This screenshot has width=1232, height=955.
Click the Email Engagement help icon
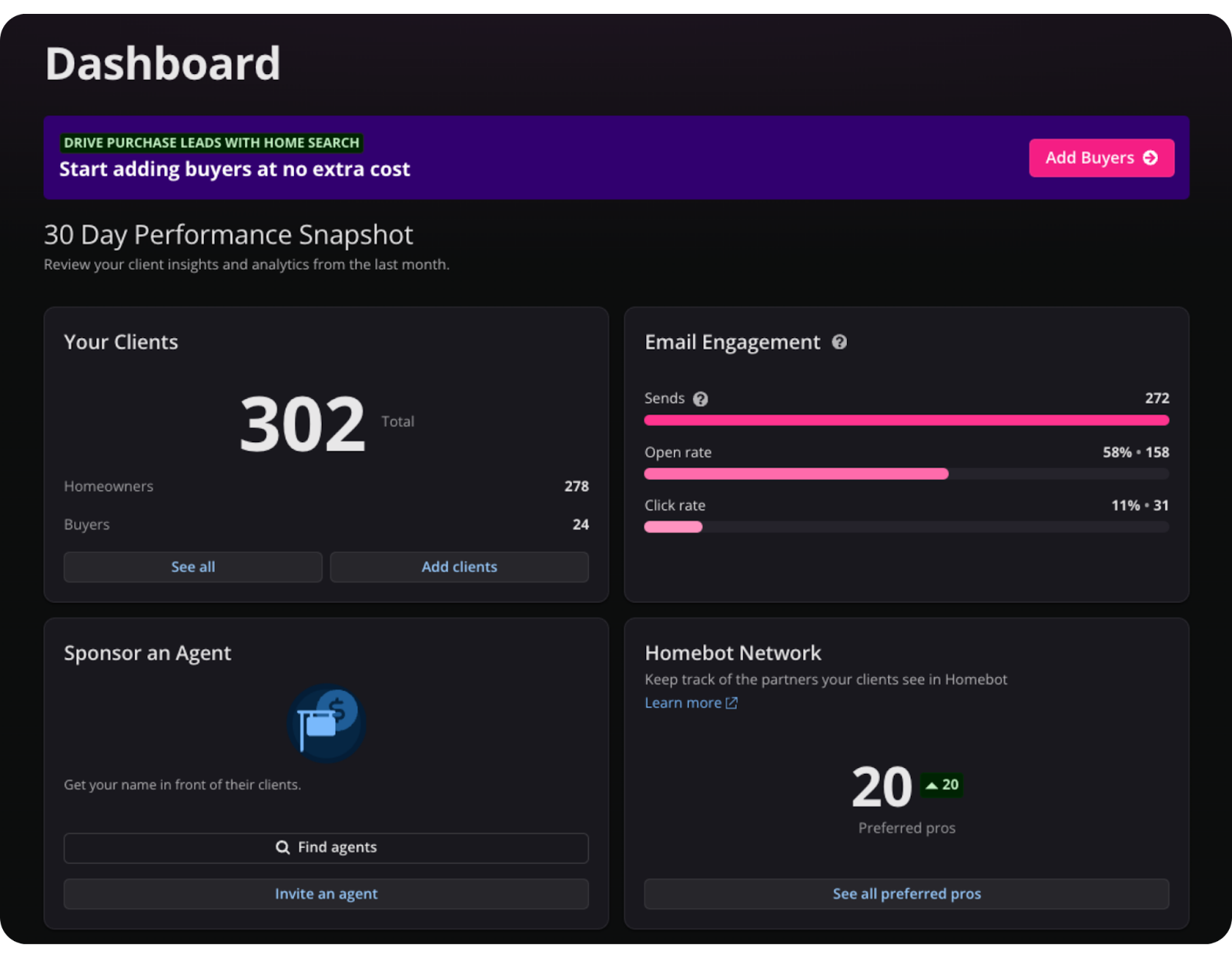pyautogui.click(x=839, y=342)
